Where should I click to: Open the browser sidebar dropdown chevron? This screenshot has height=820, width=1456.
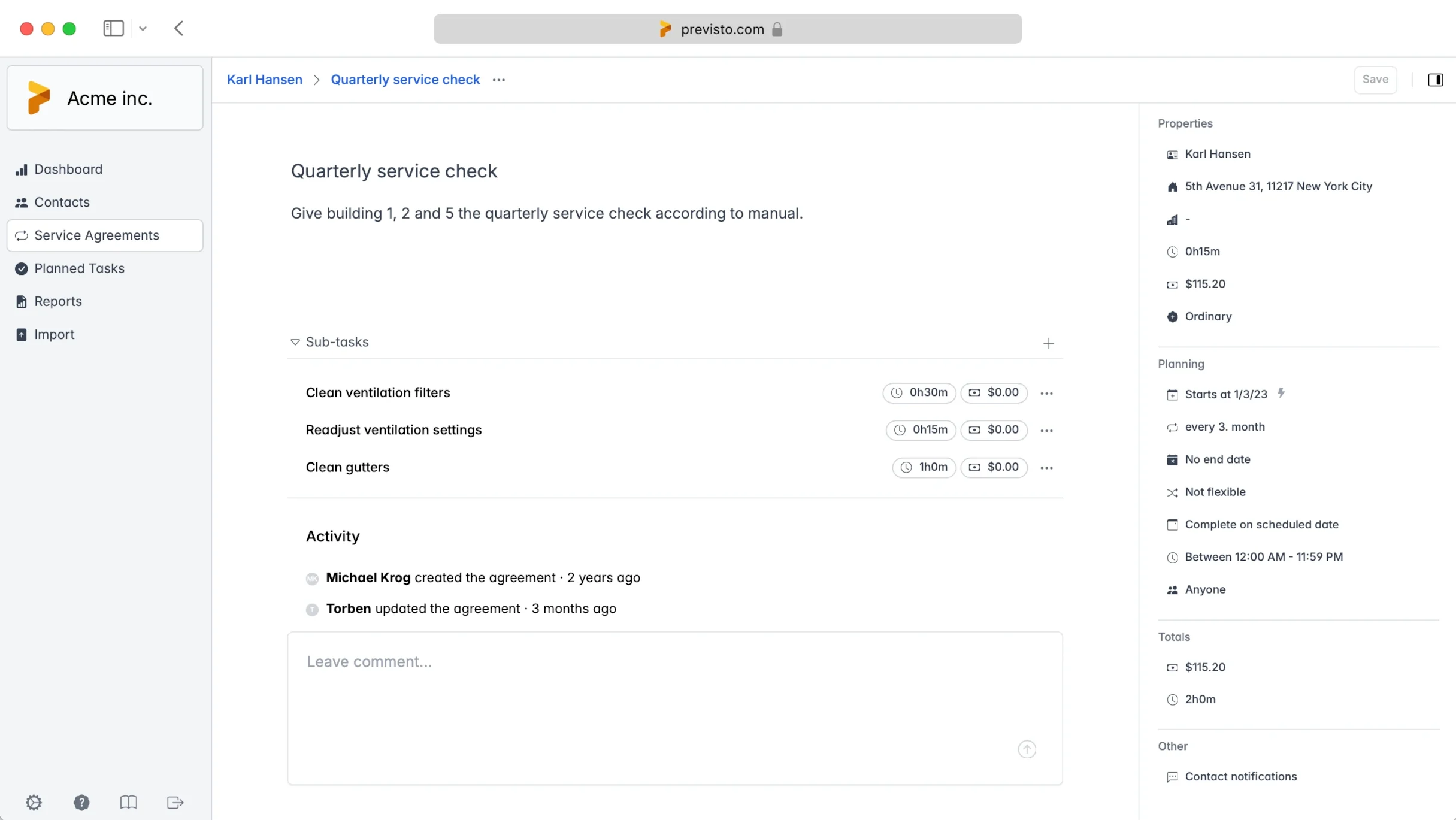(143, 28)
